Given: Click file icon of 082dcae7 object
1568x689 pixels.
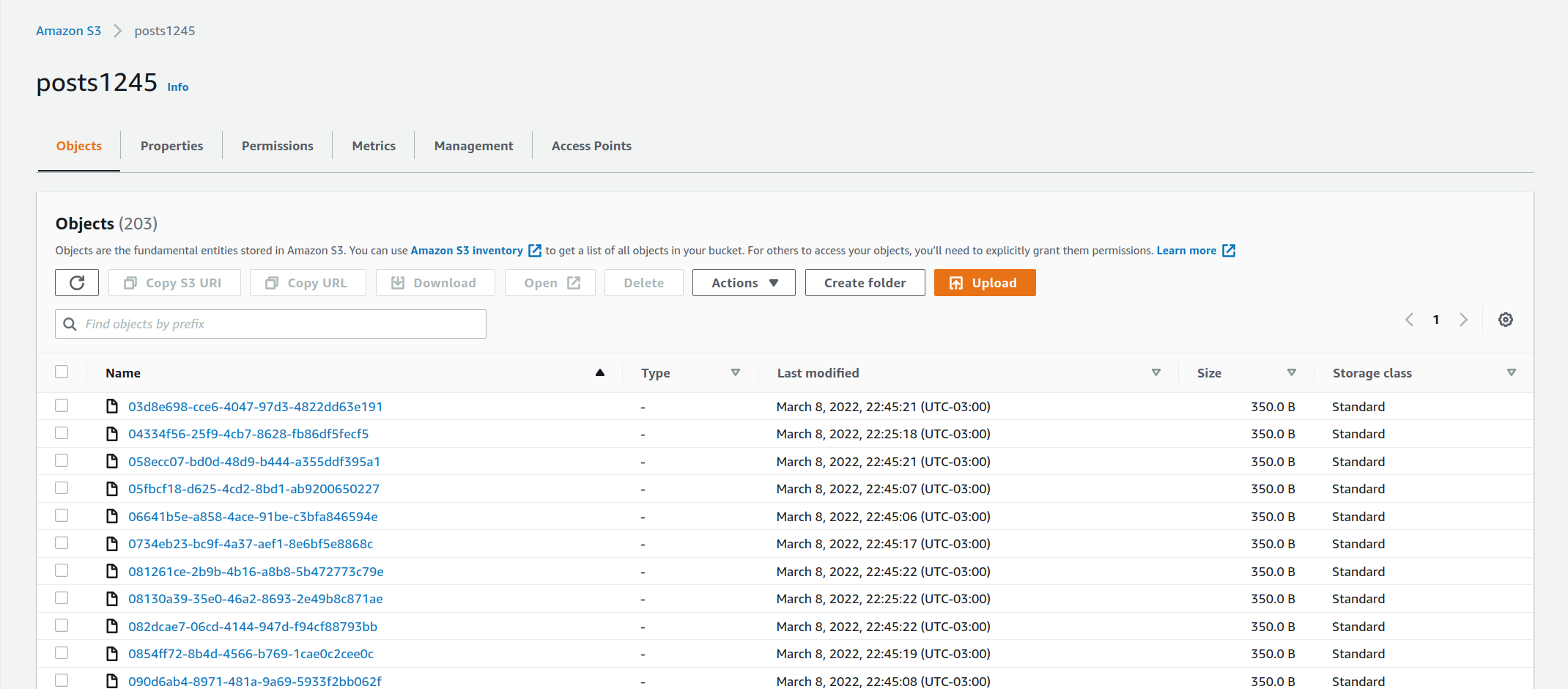Looking at the screenshot, I should pyautogui.click(x=112, y=626).
